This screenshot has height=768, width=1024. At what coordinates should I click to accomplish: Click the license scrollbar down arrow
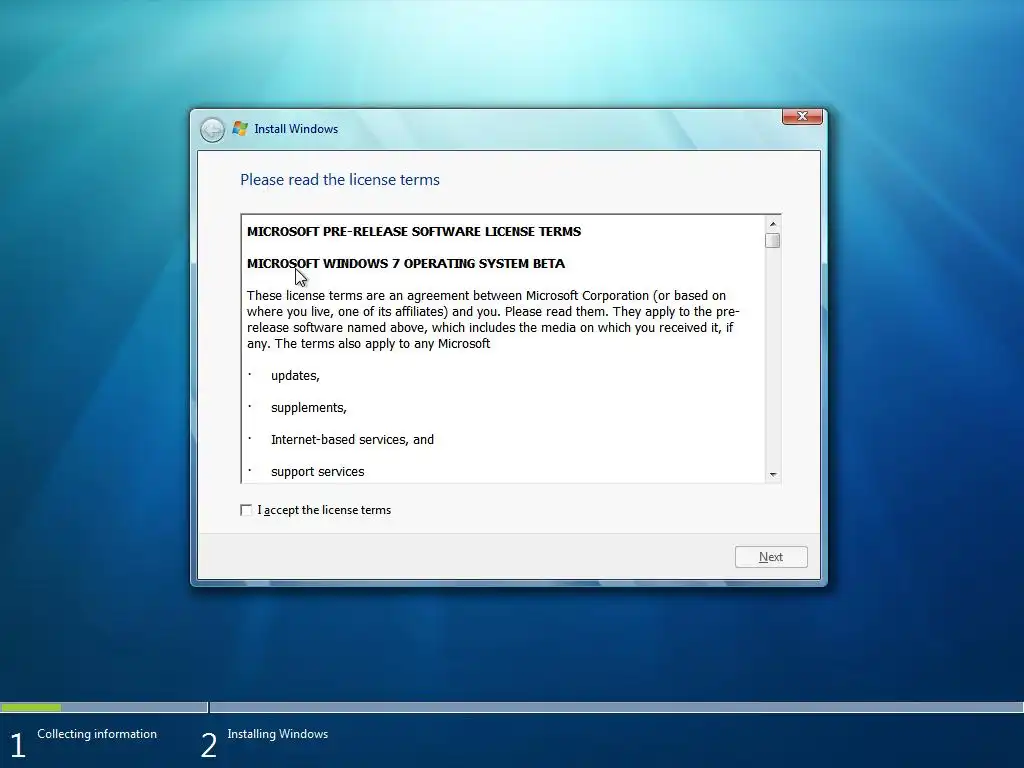773,475
